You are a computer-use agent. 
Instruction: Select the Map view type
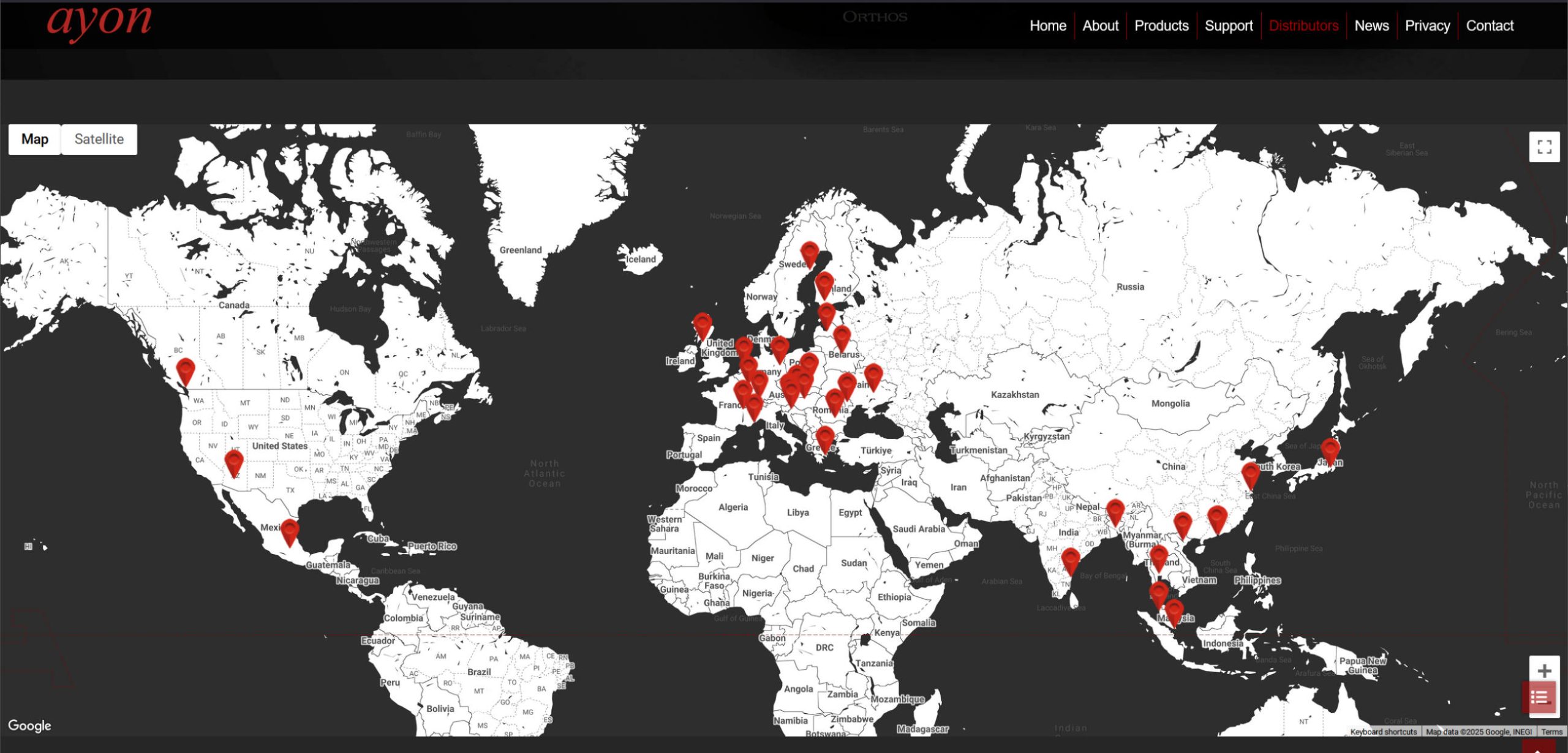click(x=35, y=139)
